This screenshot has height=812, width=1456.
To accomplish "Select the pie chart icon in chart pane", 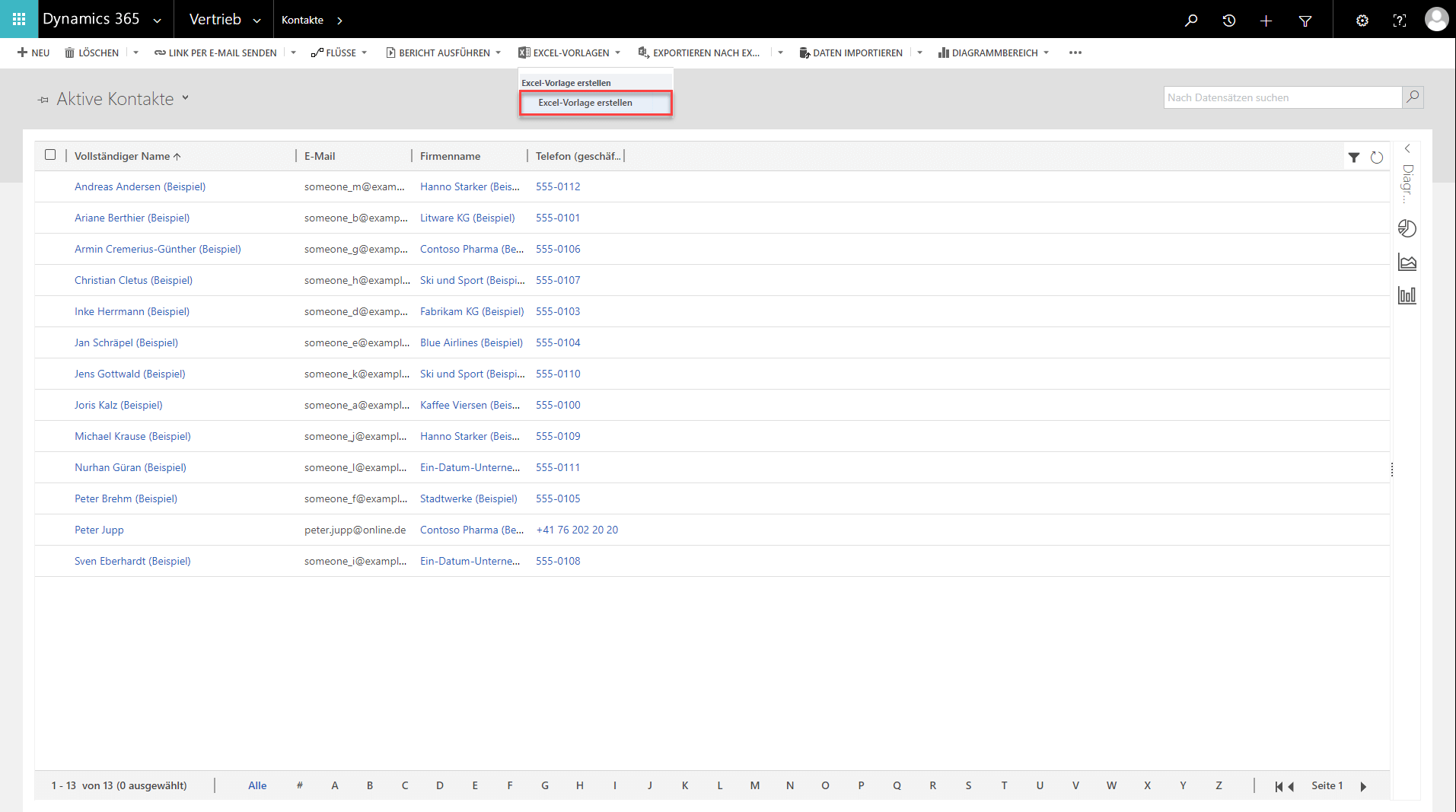I will [1407, 228].
